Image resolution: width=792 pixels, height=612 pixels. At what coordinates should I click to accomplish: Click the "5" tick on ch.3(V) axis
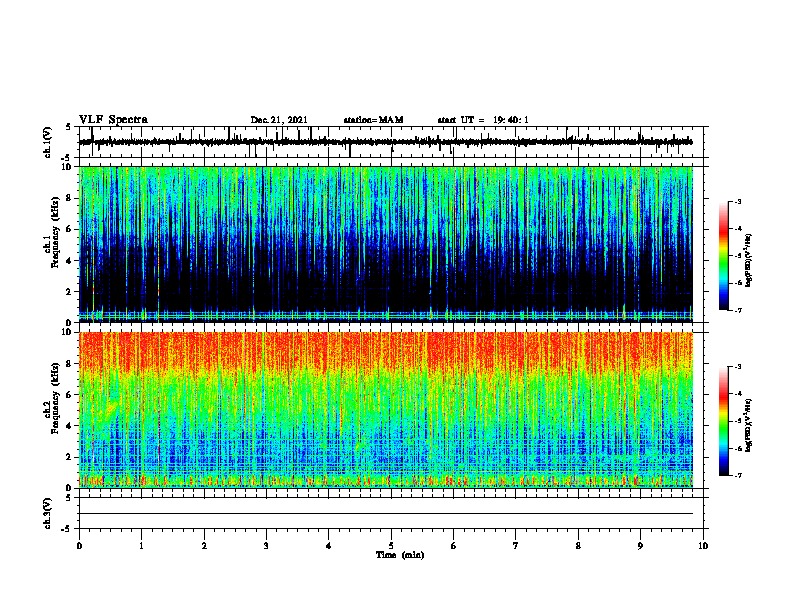[x=68, y=498]
